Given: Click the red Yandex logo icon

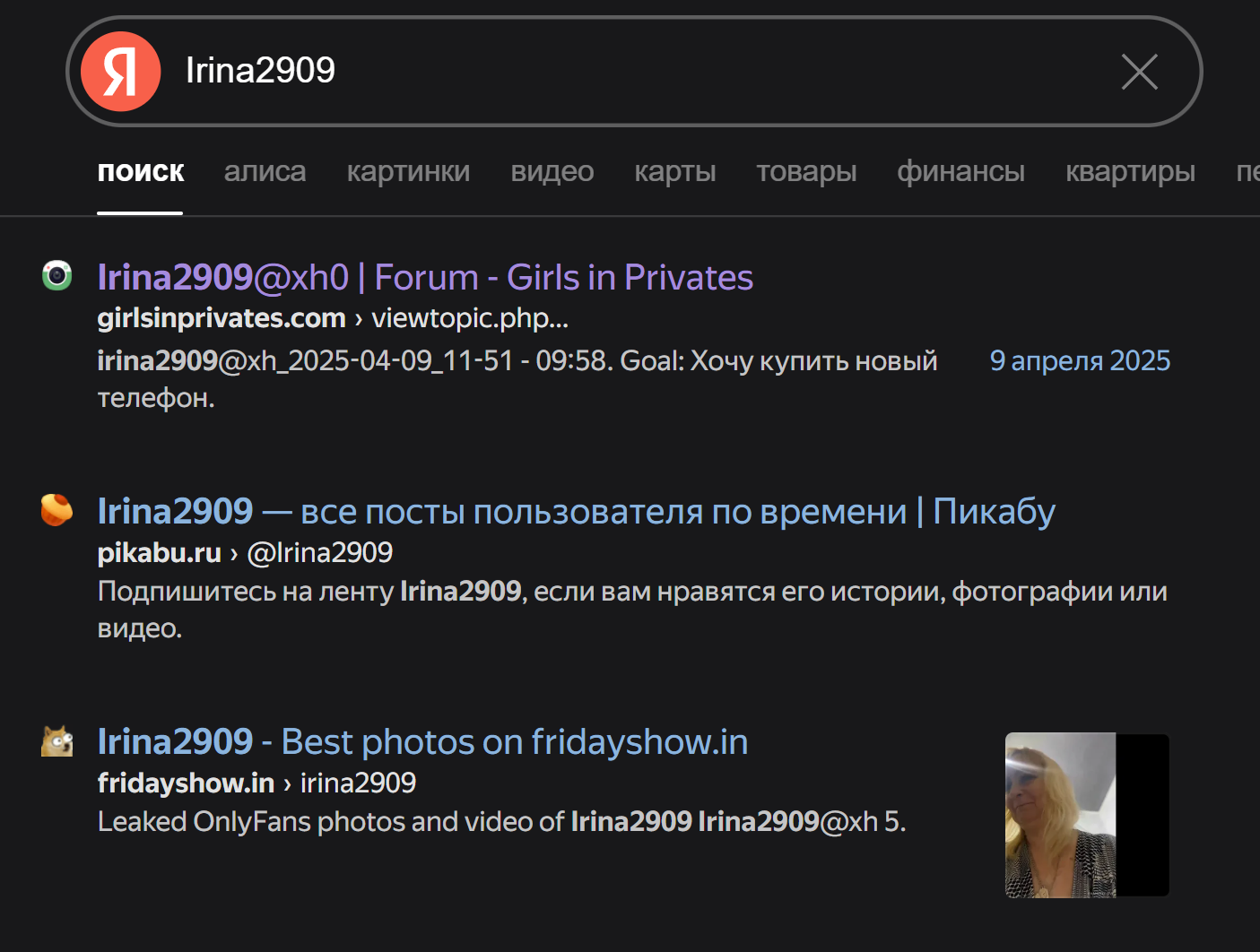Looking at the screenshot, I should (120, 72).
